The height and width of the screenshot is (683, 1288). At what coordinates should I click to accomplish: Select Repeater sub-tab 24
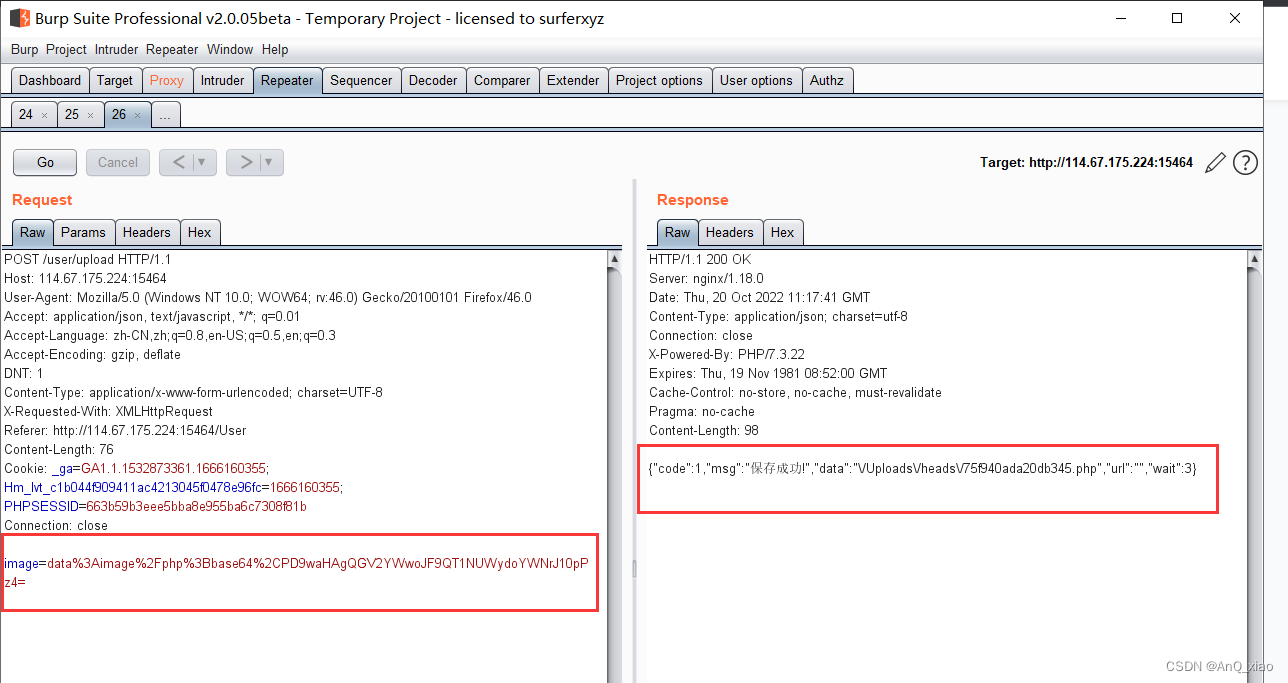[26, 114]
